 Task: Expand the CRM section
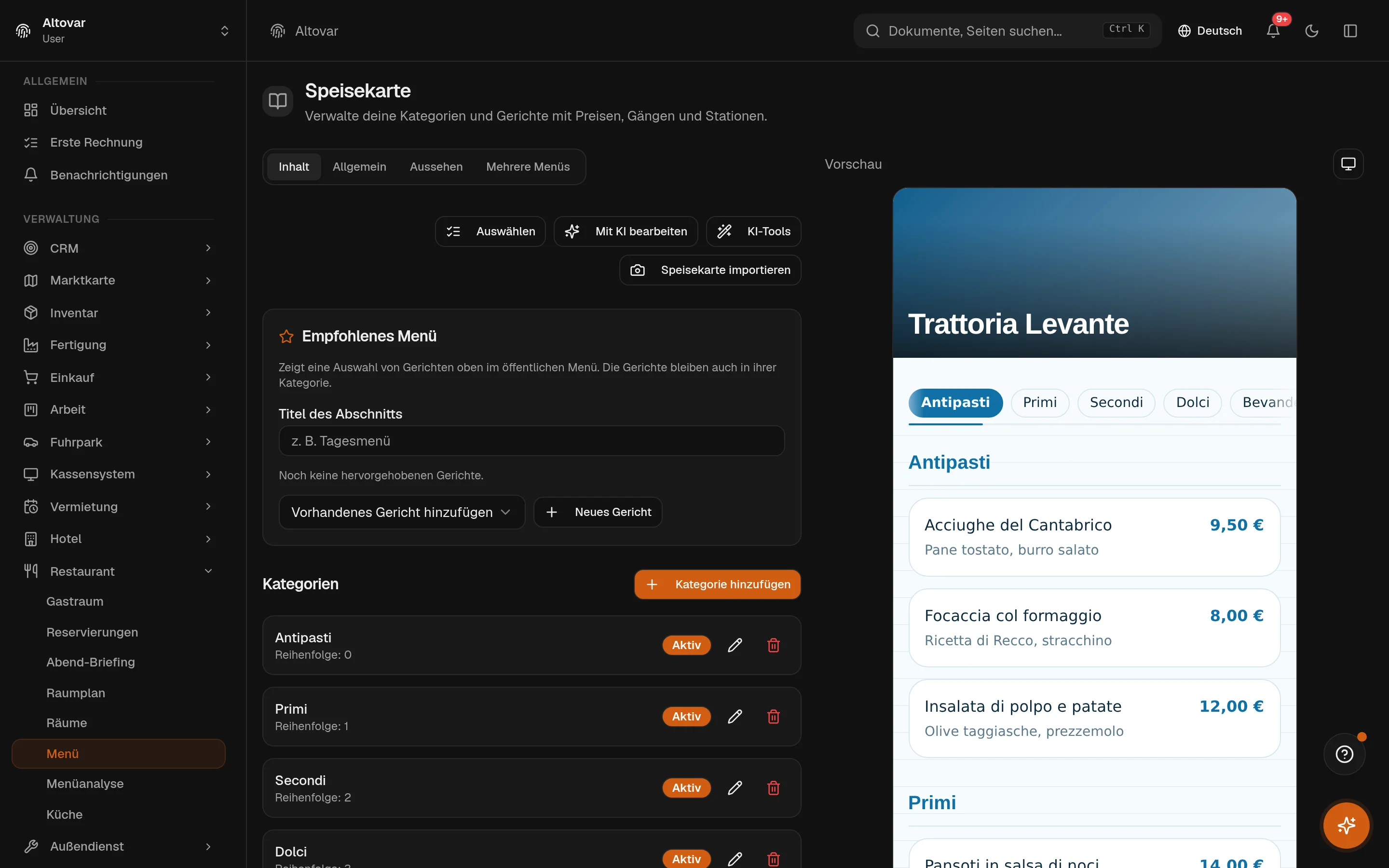tap(118, 248)
